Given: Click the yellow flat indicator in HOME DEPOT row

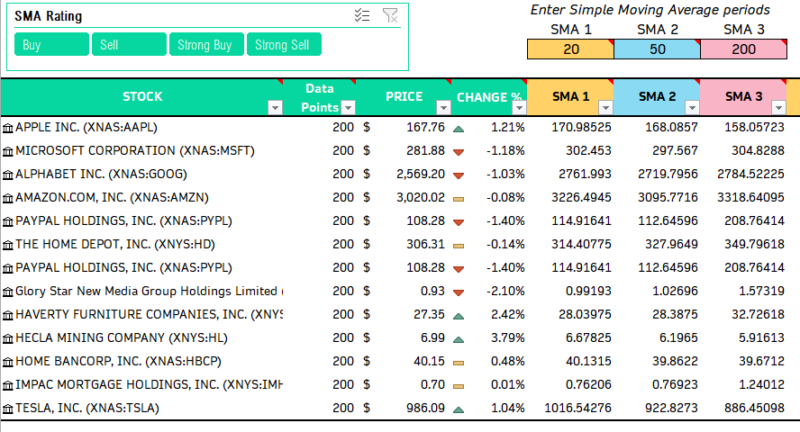Looking at the screenshot, I should tap(459, 246).
